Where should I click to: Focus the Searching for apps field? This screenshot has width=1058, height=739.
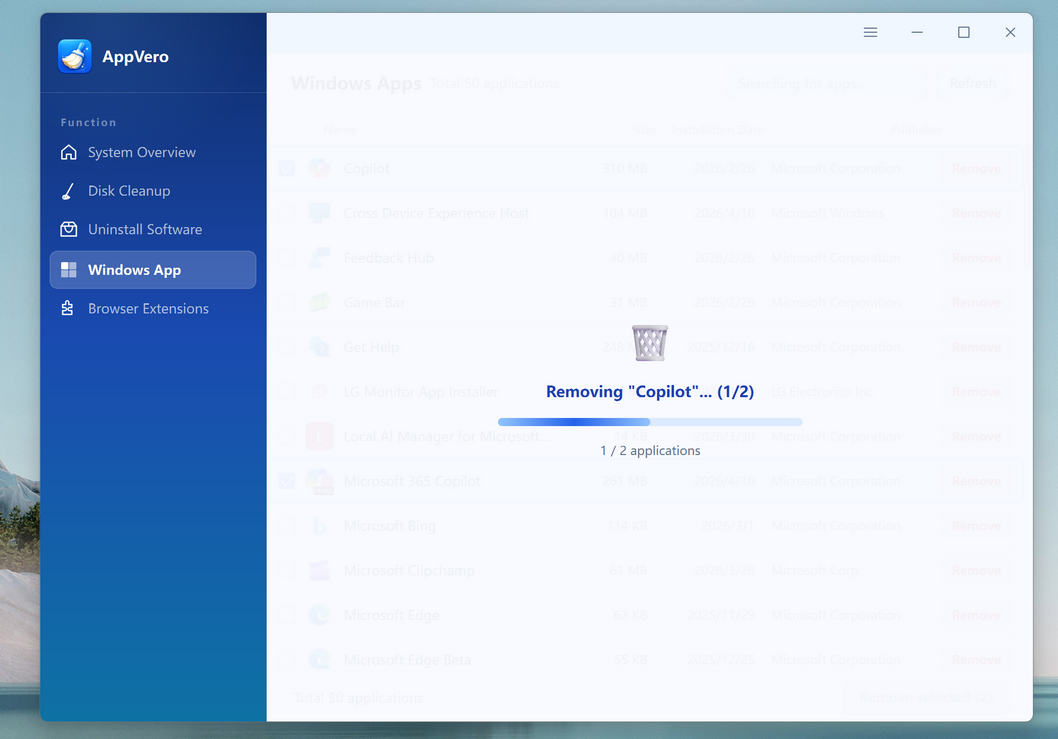coord(825,84)
